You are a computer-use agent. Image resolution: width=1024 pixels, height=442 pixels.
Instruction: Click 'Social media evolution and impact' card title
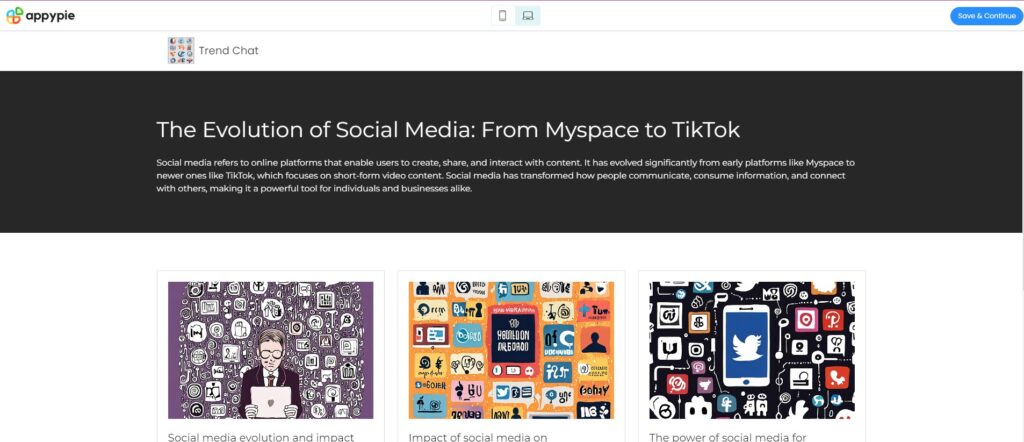(x=261, y=436)
